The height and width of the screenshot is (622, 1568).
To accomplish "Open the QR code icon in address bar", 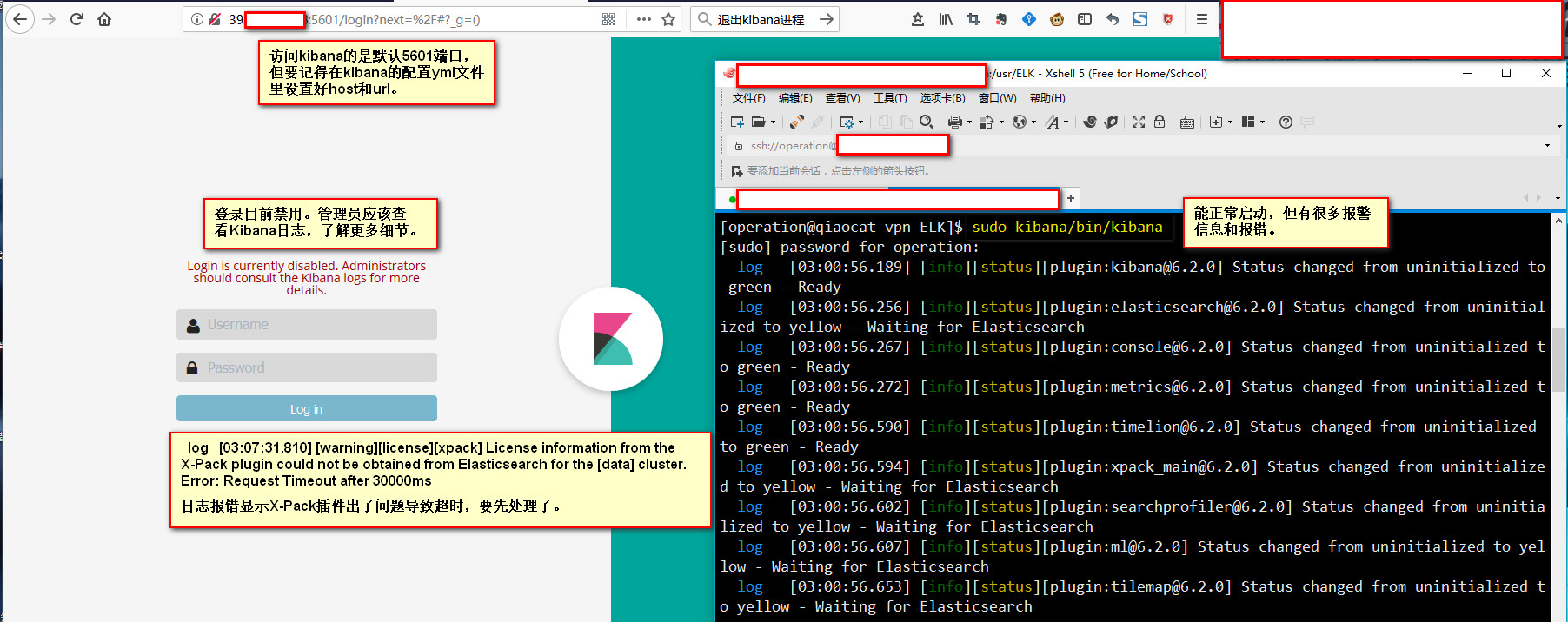I will pyautogui.click(x=608, y=19).
